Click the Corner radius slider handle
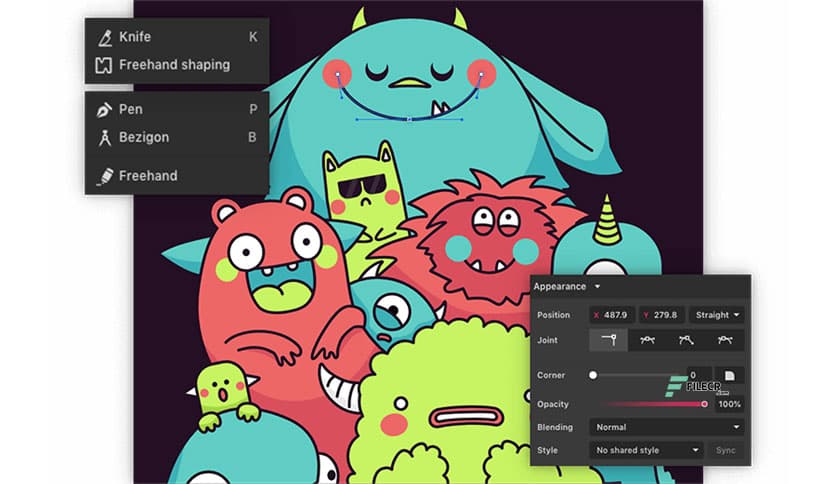This screenshot has width=836, height=484. pos(593,375)
